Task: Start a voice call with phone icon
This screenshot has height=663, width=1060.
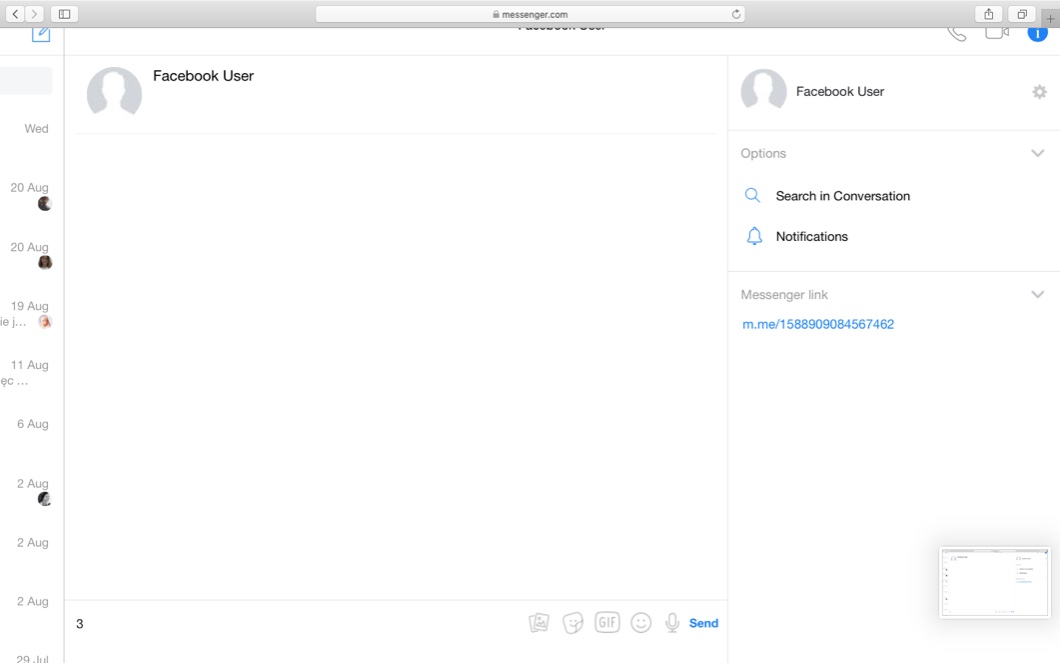Action: [957, 33]
